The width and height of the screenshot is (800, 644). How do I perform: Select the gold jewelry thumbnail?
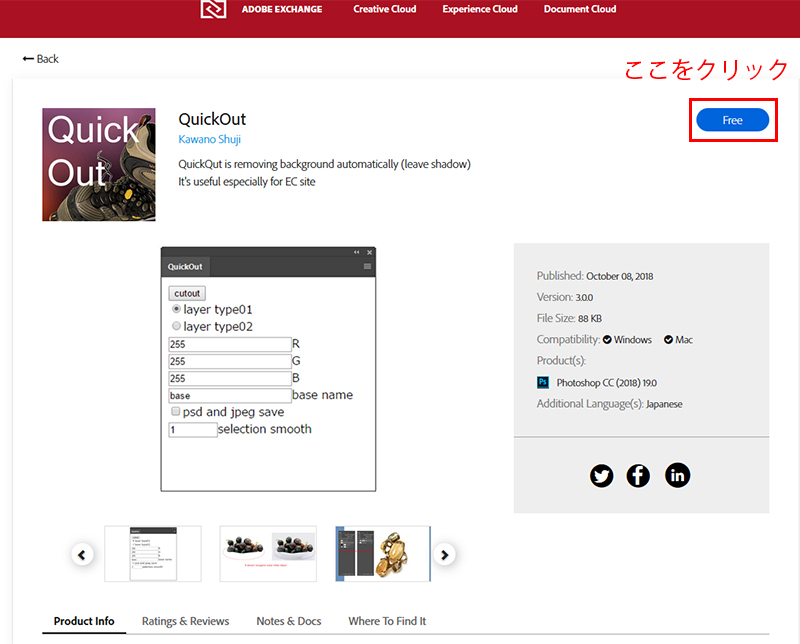click(383, 554)
